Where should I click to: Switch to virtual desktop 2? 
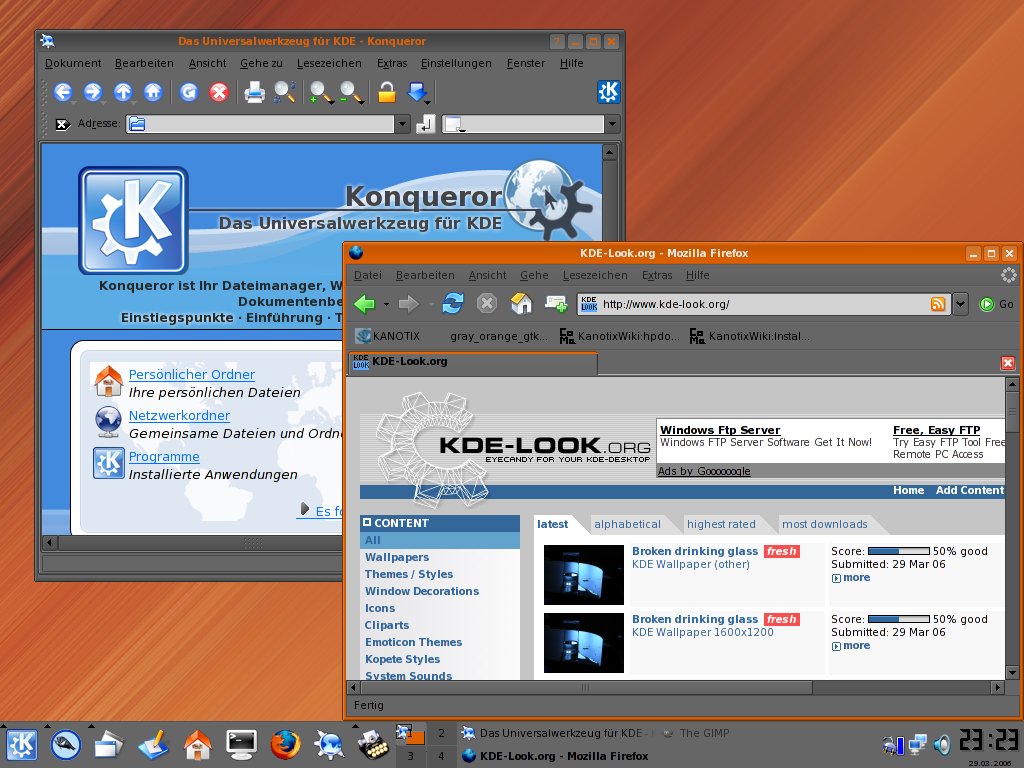coord(441,733)
